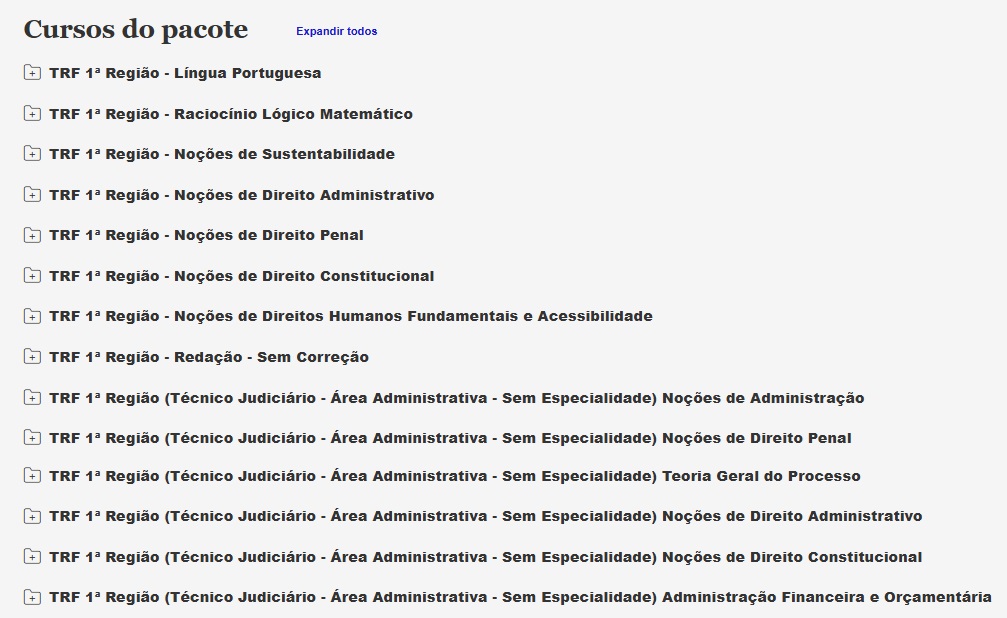
Task: Open Técnico Judiciário title Noções de Direito Administrativo
Action: pos(486,516)
